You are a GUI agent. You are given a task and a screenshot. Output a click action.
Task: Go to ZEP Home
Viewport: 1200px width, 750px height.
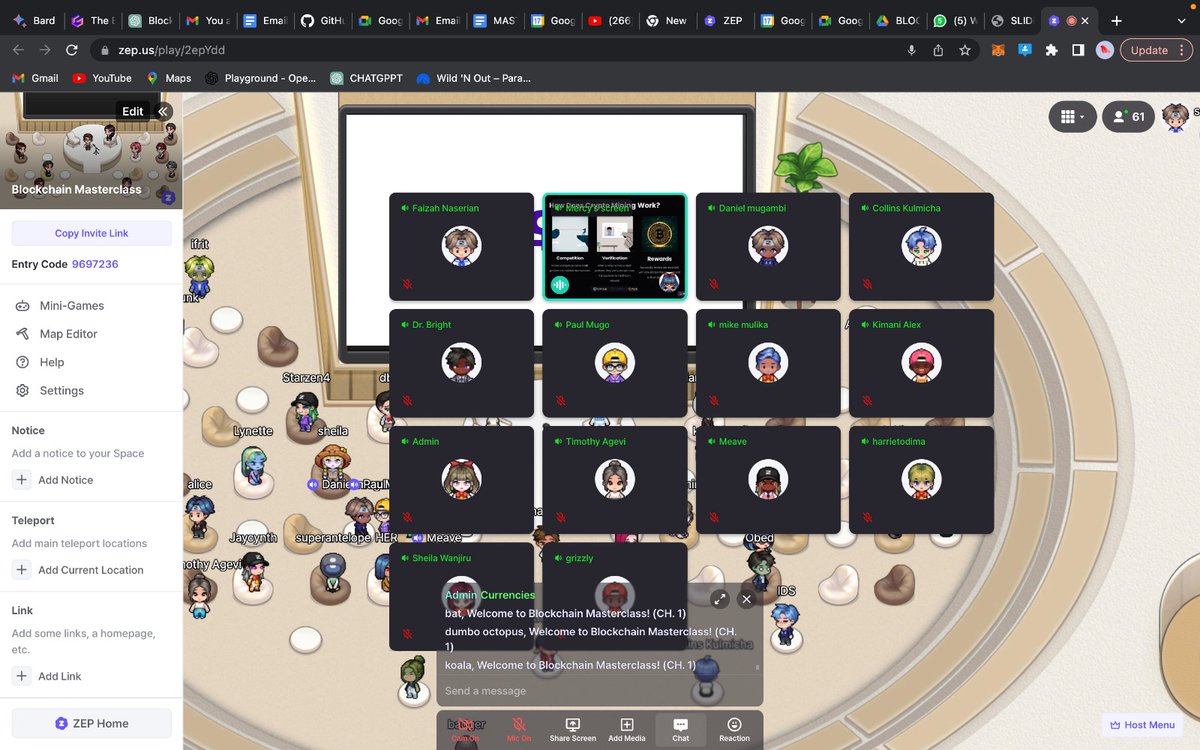point(91,723)
